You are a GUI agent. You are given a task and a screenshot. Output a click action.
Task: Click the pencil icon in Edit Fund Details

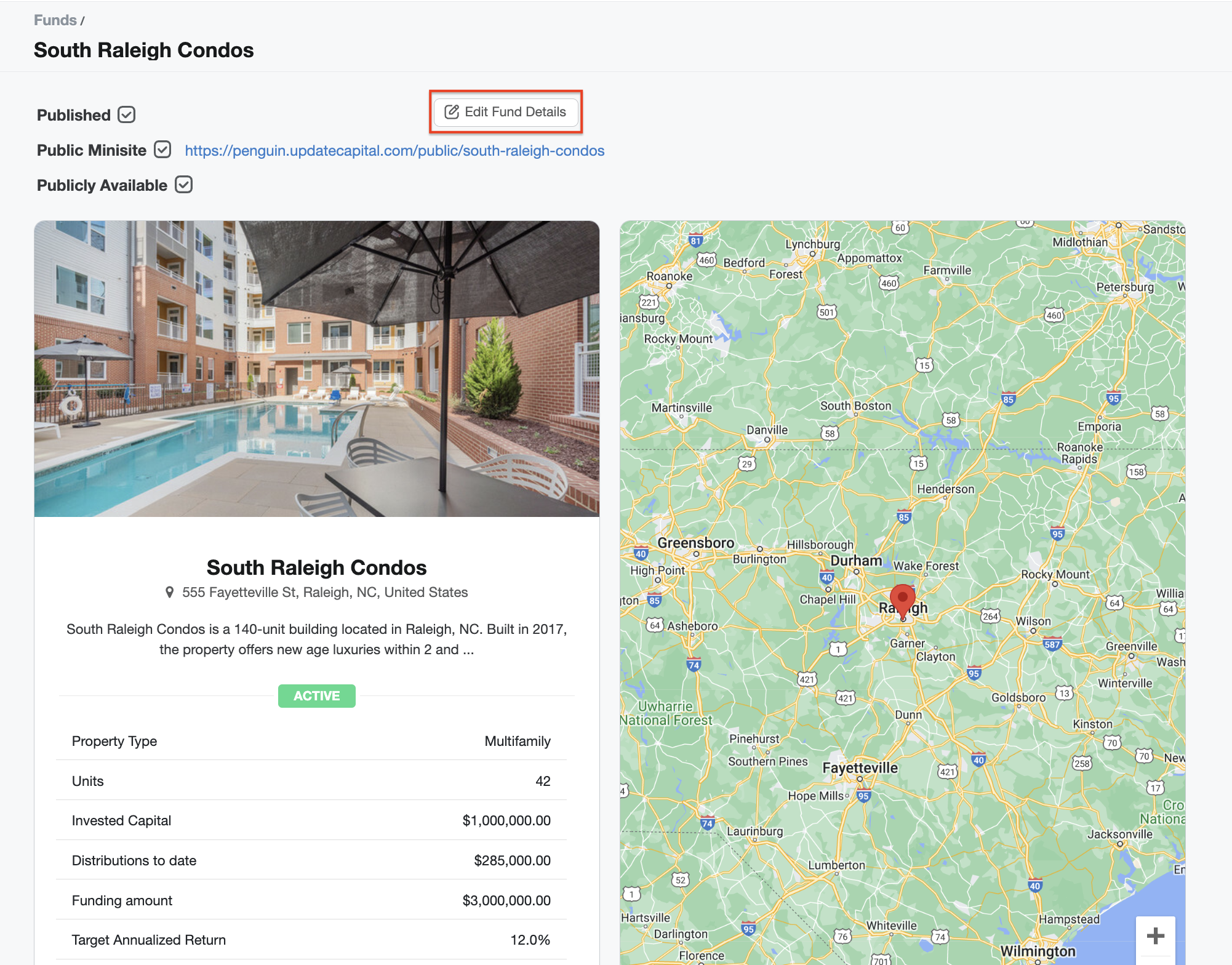[452, 112]
